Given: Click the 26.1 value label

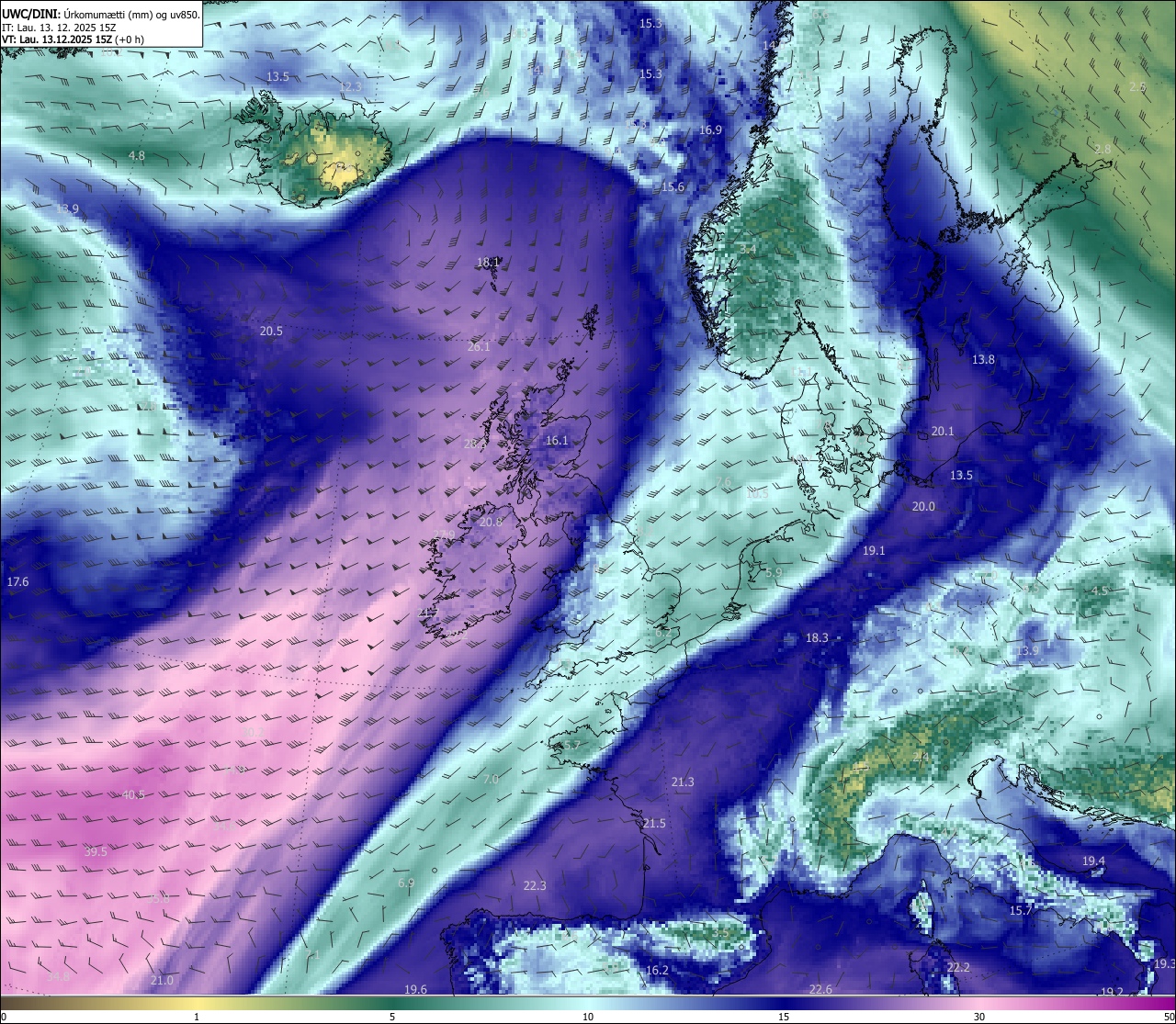Looking at the screenshot, I should coord(479,347).
